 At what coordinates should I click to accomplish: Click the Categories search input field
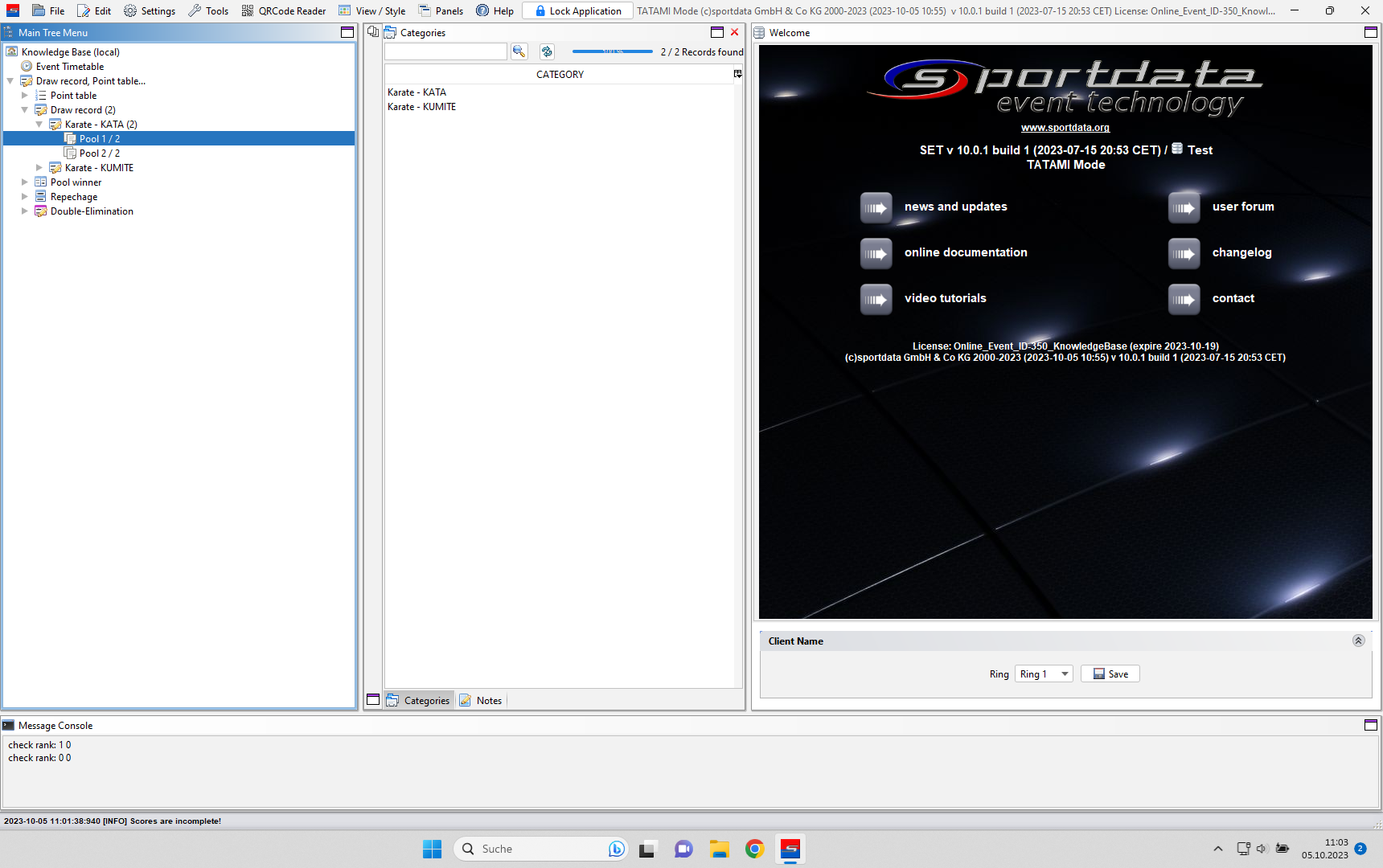tap(445, 51)
